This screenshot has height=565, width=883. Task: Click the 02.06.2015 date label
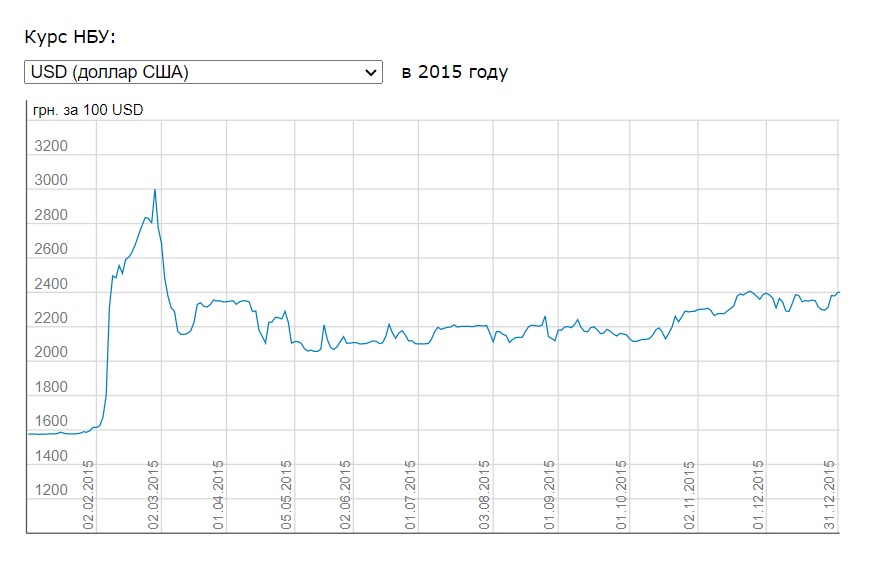(x=346, y=494)
